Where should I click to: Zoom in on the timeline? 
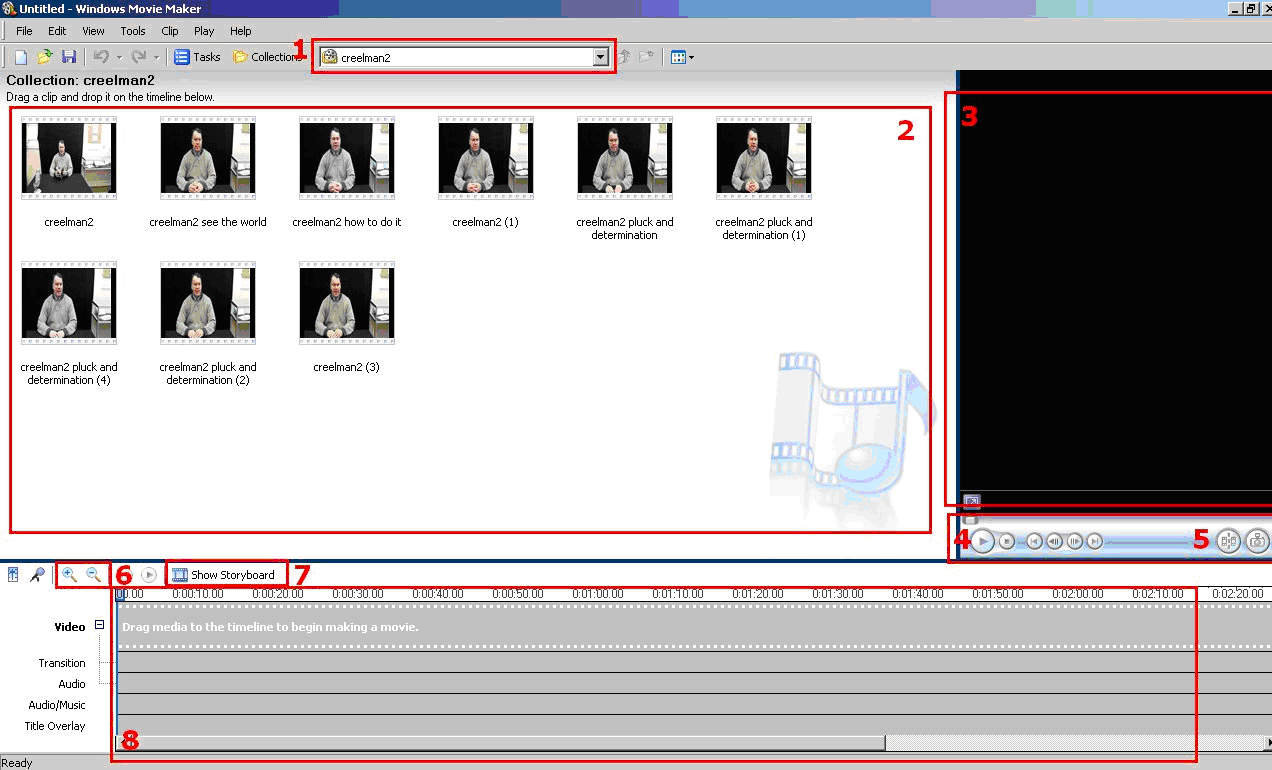(x=69, y=575)
